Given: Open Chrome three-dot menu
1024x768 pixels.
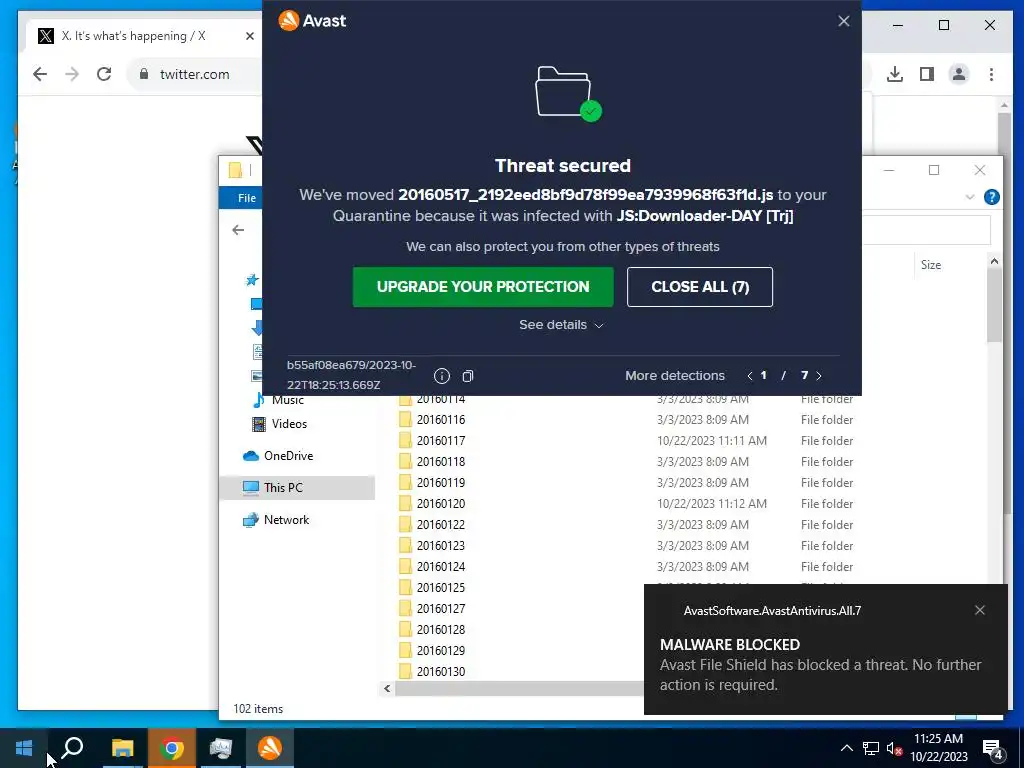Looking at the screenshot, I should 991,74.
